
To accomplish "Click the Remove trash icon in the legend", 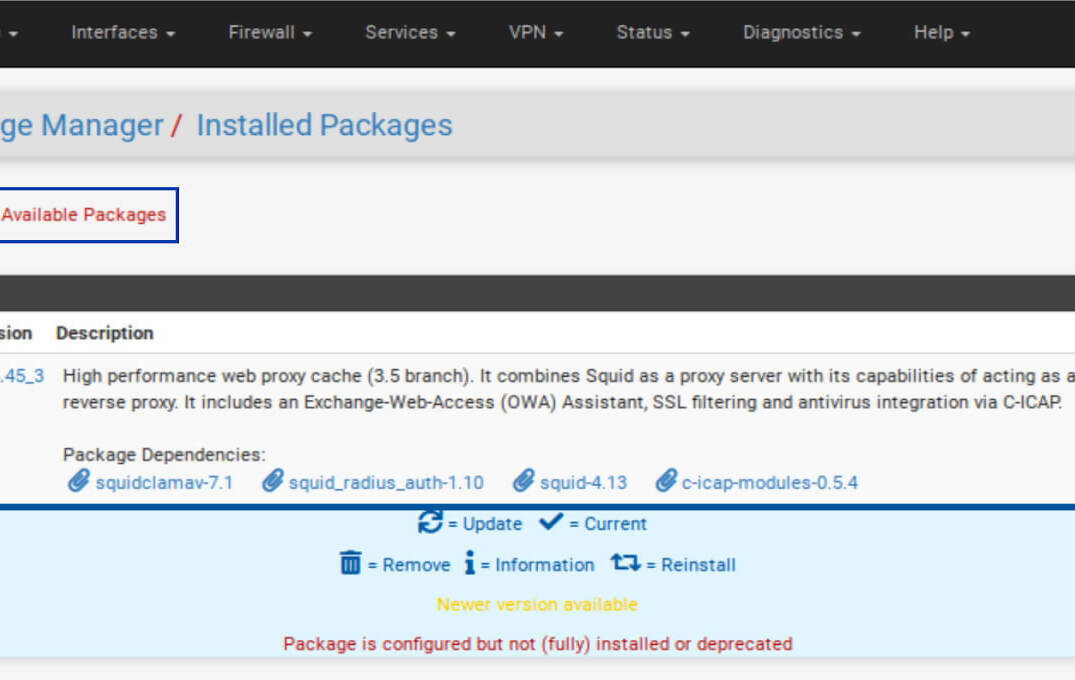I will 349,563.
